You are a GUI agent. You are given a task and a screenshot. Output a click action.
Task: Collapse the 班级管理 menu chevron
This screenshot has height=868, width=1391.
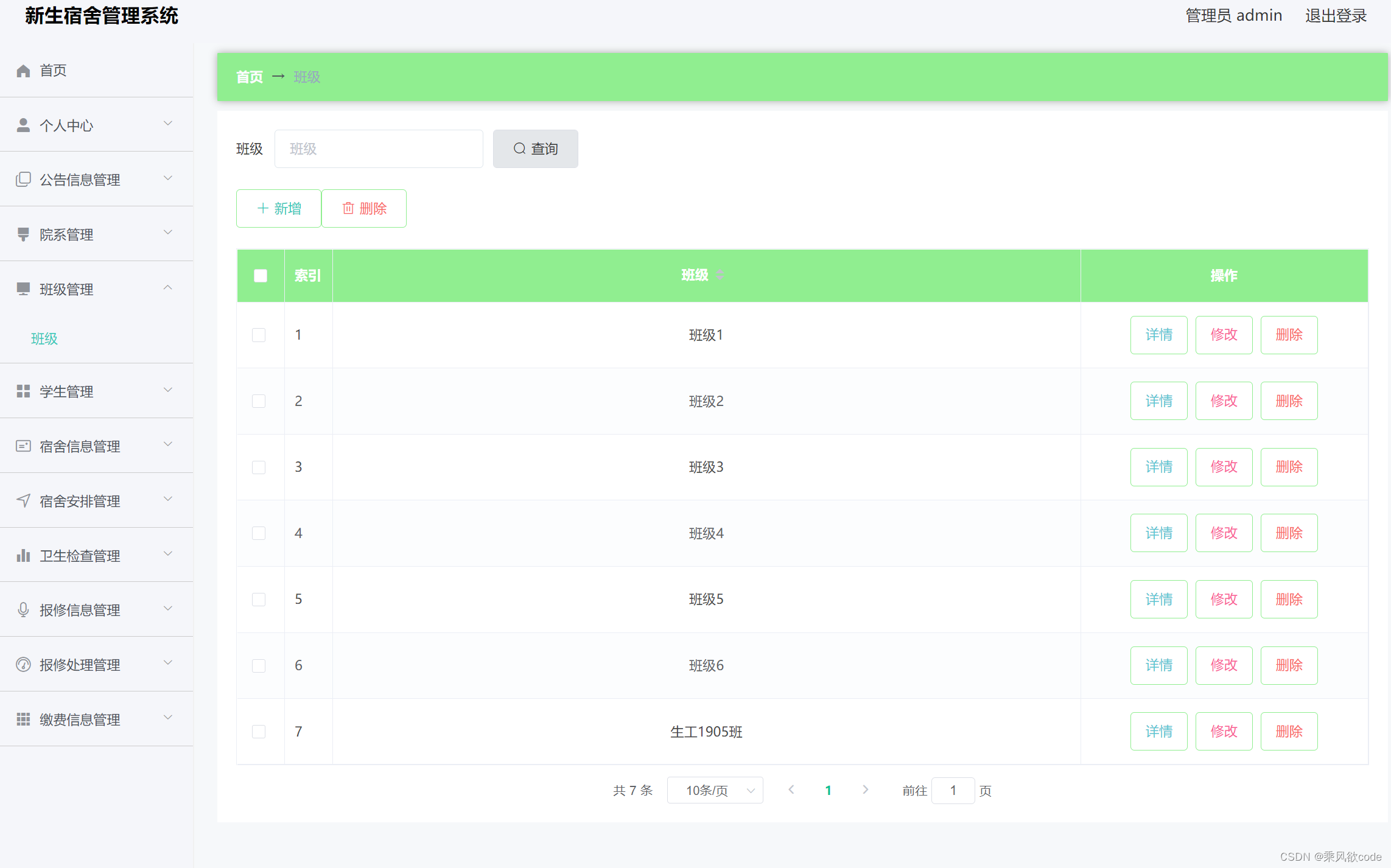pyautogui.click(x=168, y=288)
